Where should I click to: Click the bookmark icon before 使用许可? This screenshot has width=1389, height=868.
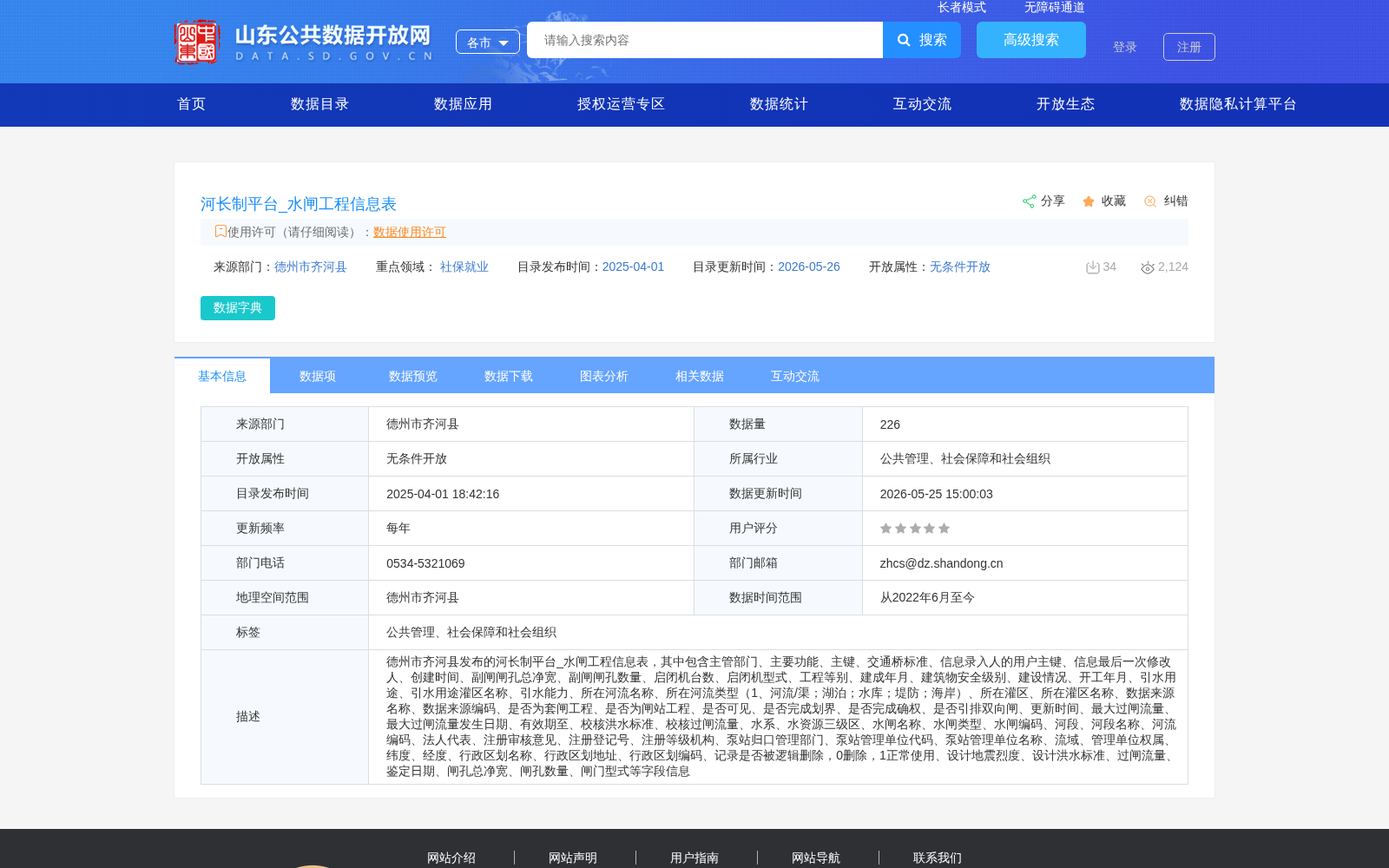pyautogui.click(x=221, y=231)
